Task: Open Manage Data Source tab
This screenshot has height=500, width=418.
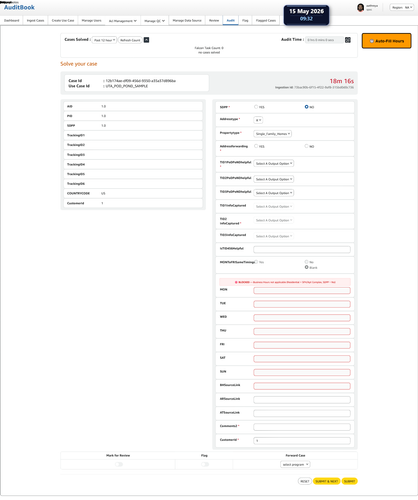Action: pos(187,20)
